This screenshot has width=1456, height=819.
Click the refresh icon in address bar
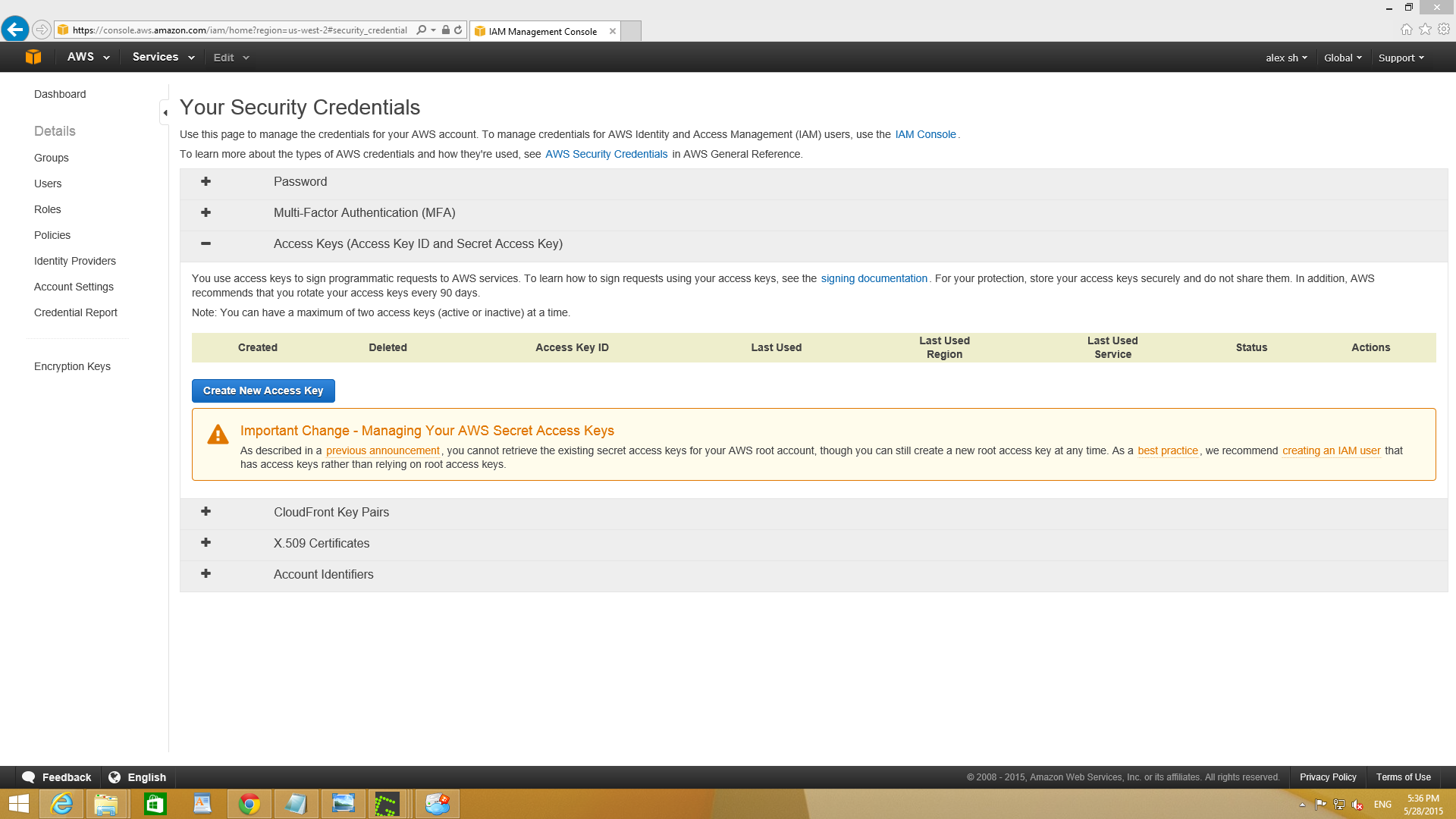[458, 30]
